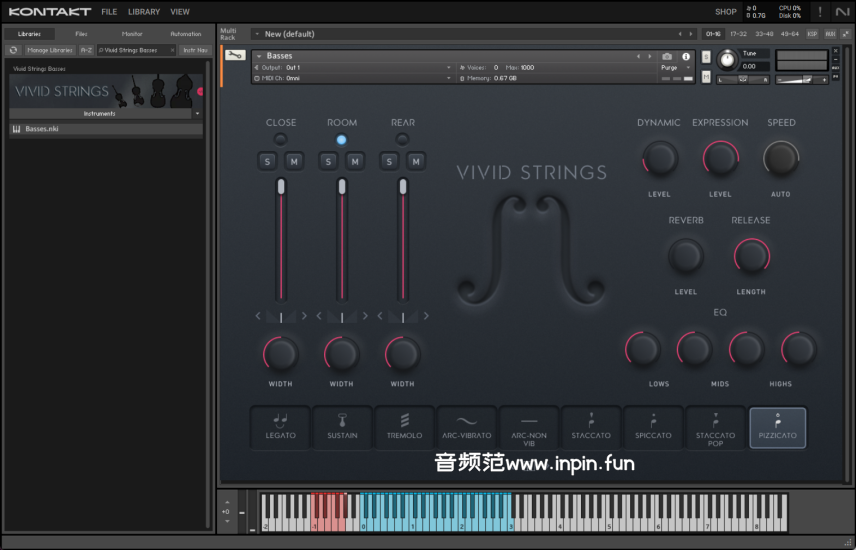This screenshot has height=550, width=856.
Task: Solo the Close microphone channel
Action: (267, 161)
